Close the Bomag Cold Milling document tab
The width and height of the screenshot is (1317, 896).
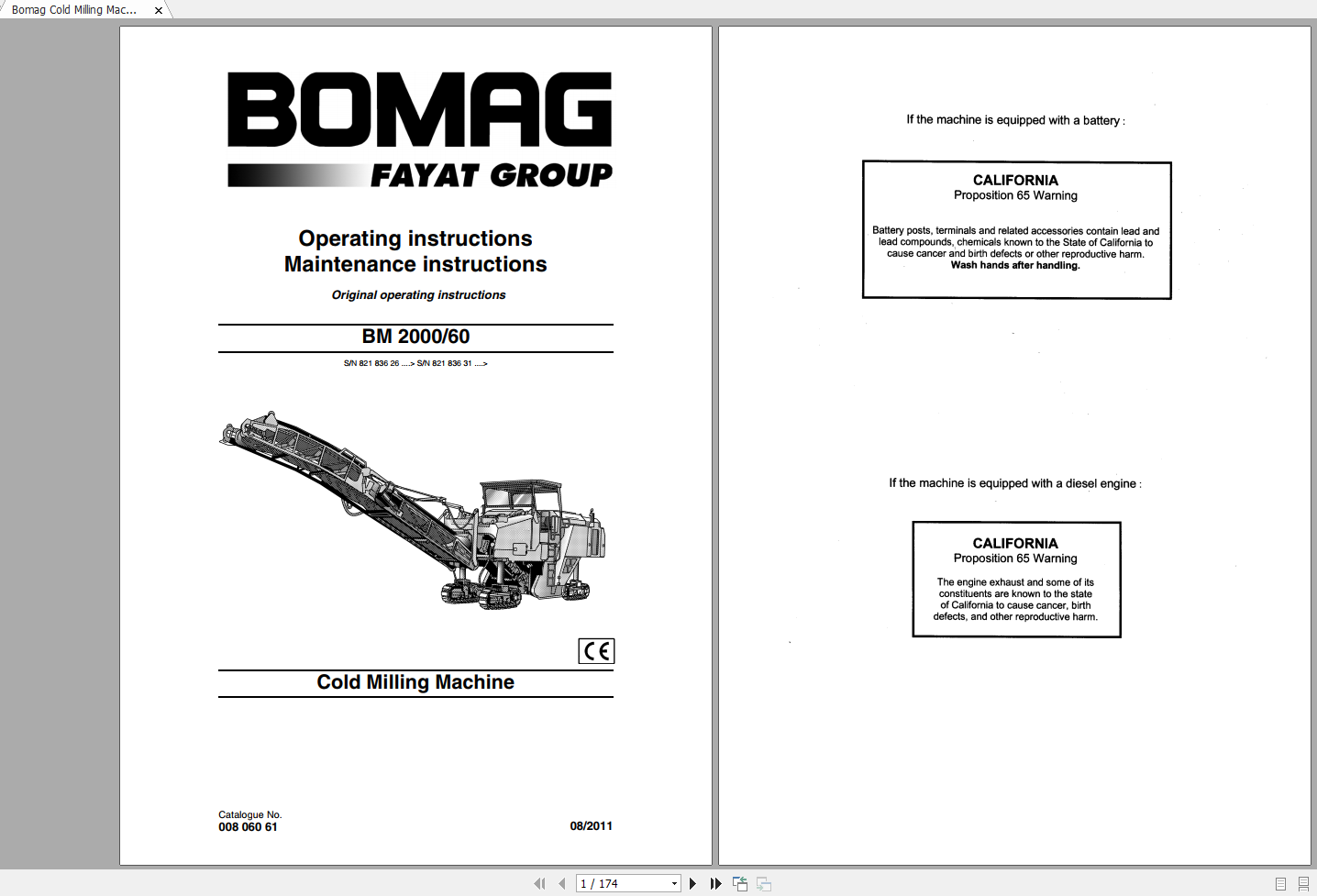159,10
